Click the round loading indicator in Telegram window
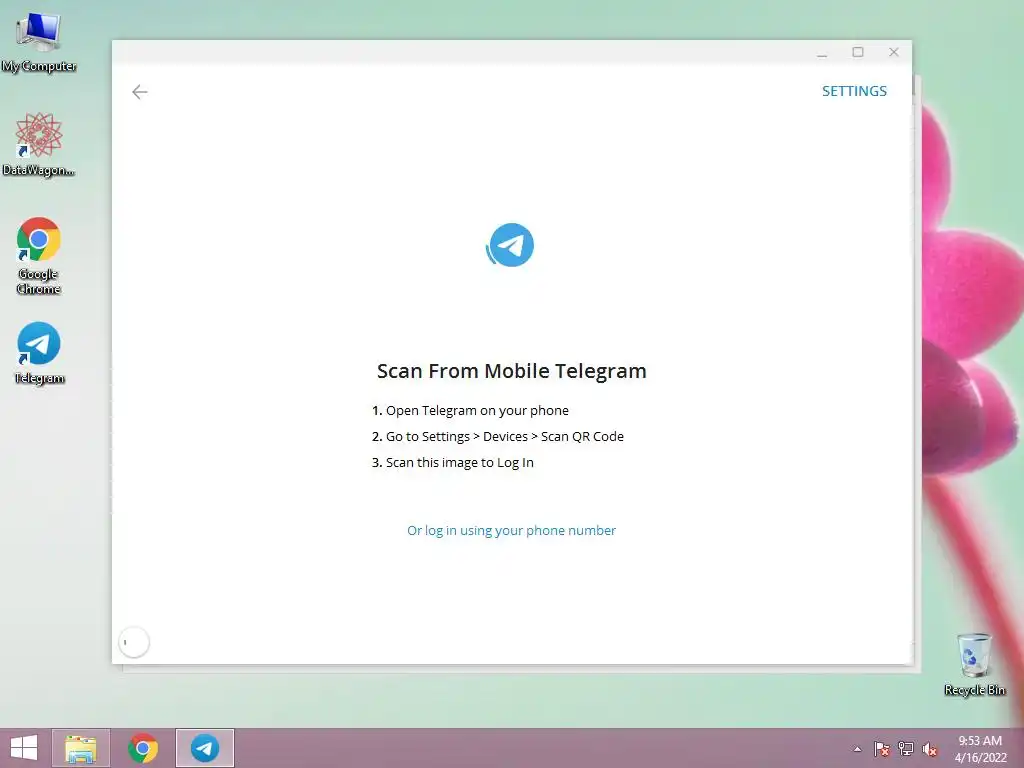 pyautogui.click(x=134, y=643)
